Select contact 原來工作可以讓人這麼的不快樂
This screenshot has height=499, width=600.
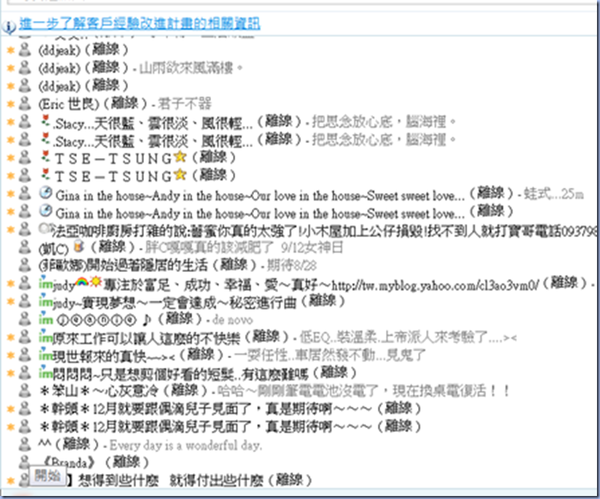164,338
